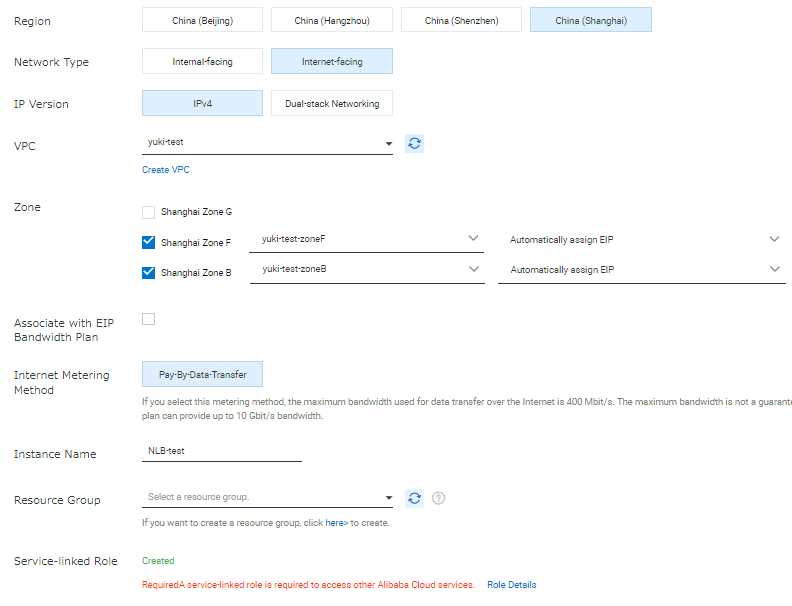Refresh the VPC list
The image size is (792, 606).
(414, 143)
